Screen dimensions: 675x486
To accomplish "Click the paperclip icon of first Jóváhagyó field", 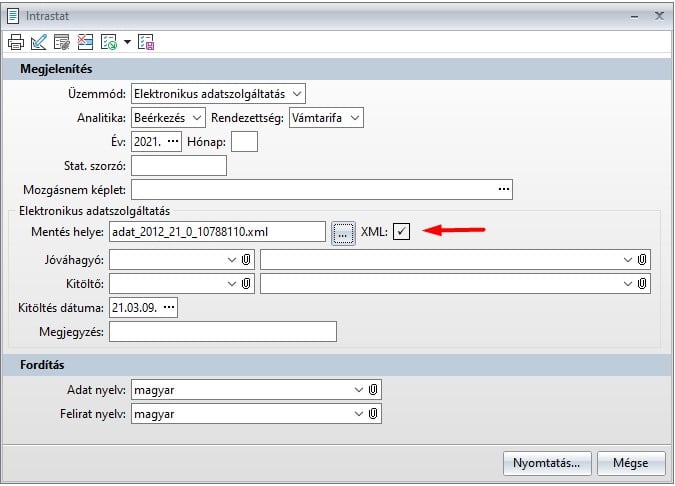I will pyautogui.click(x=246, y=260).
